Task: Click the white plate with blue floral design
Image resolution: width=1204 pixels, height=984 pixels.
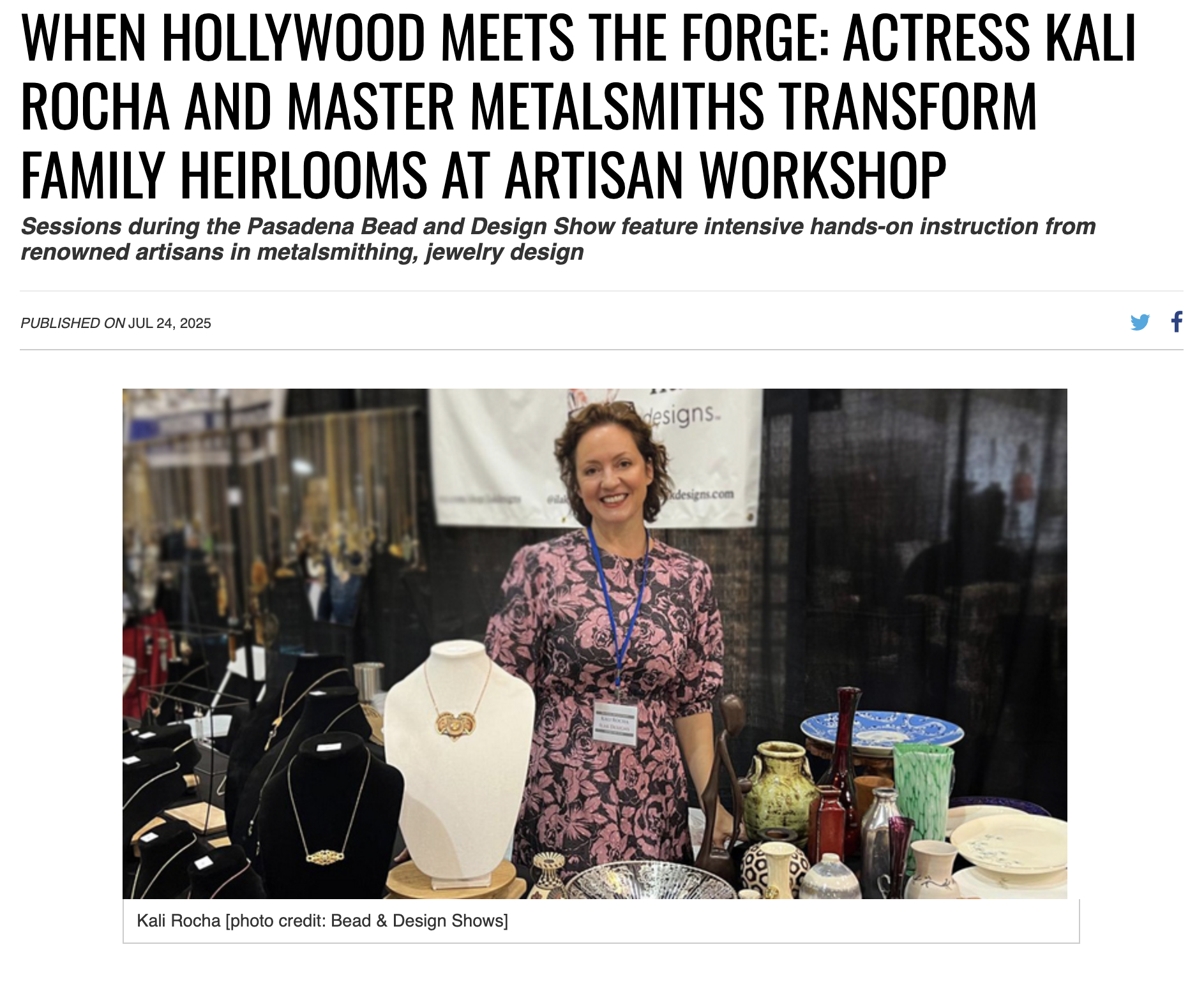Action: (x=1009, y=843)
